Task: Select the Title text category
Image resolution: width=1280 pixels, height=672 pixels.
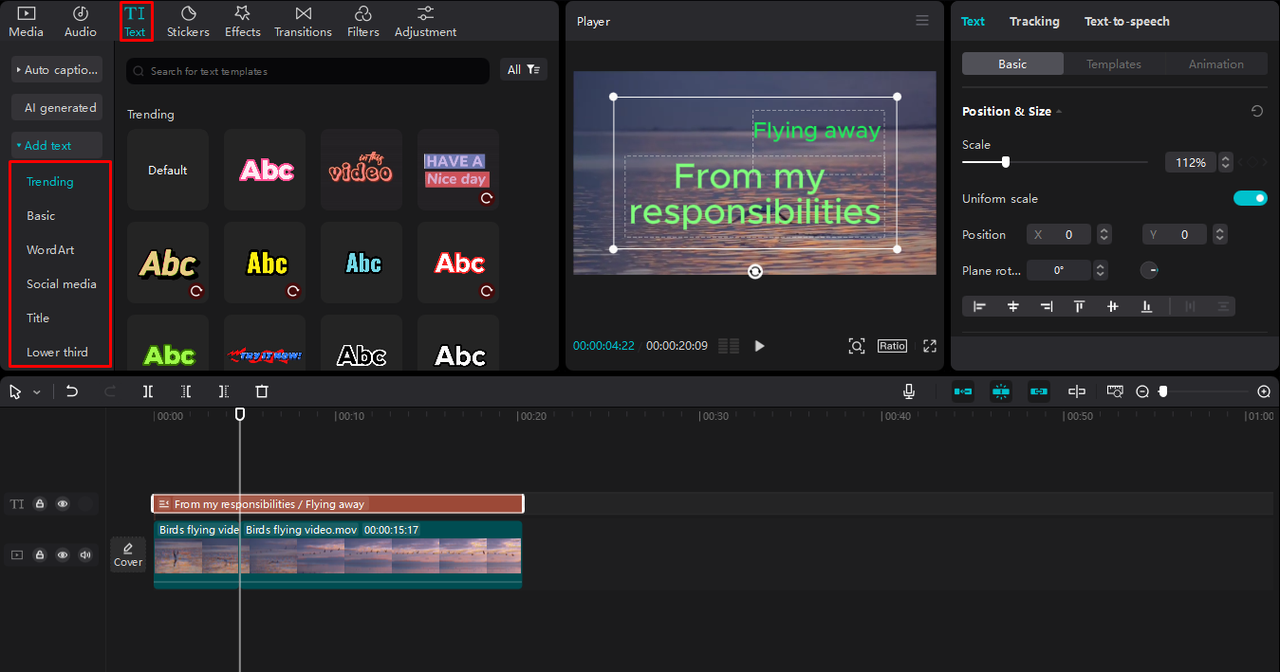Action: tap(38, 318)
